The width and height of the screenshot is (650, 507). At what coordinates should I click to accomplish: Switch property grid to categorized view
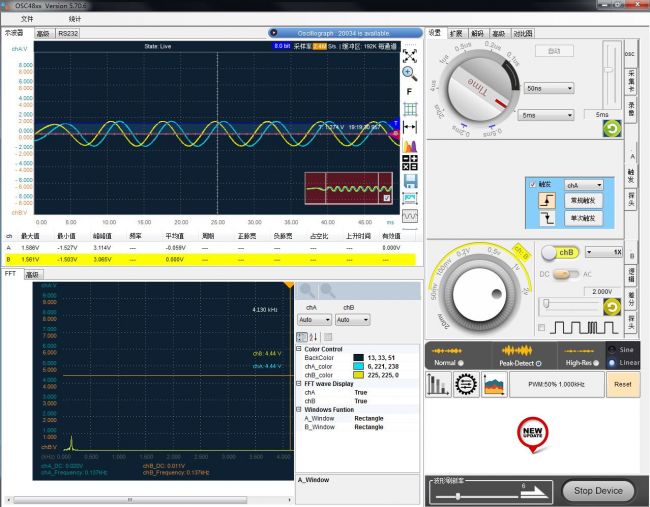(x=302, y=337)
